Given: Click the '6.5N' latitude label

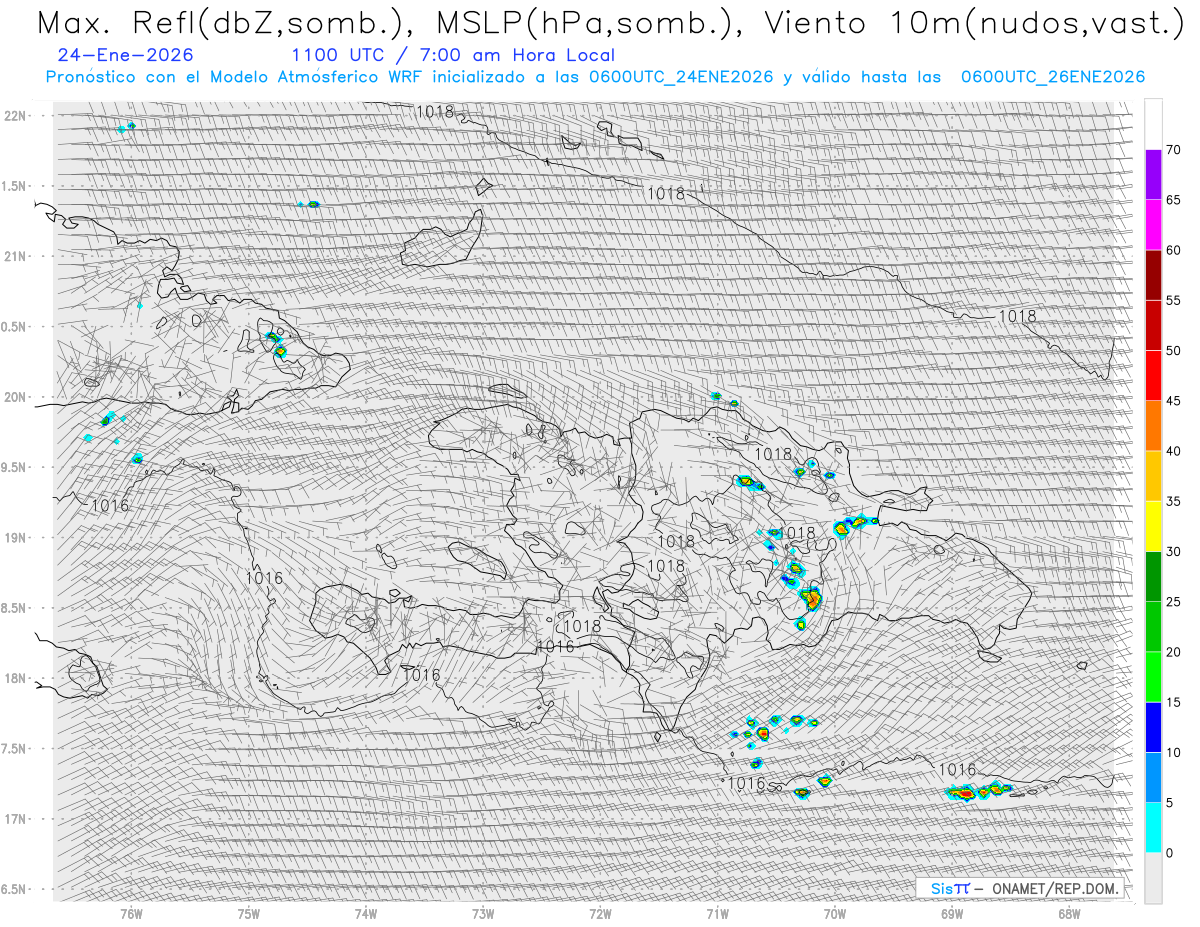Looking at the screenshot, I should point(15,890).
